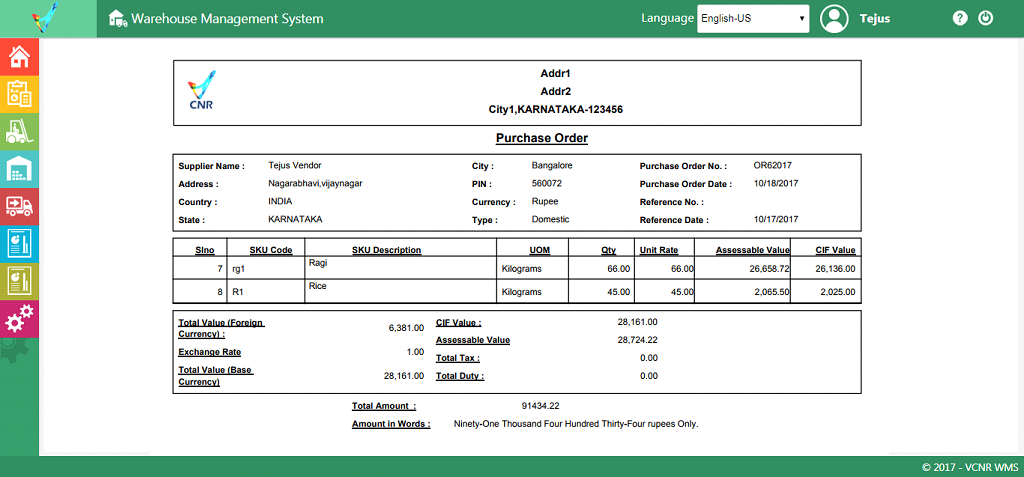Click the Tejus username in header

coord(874,19)
